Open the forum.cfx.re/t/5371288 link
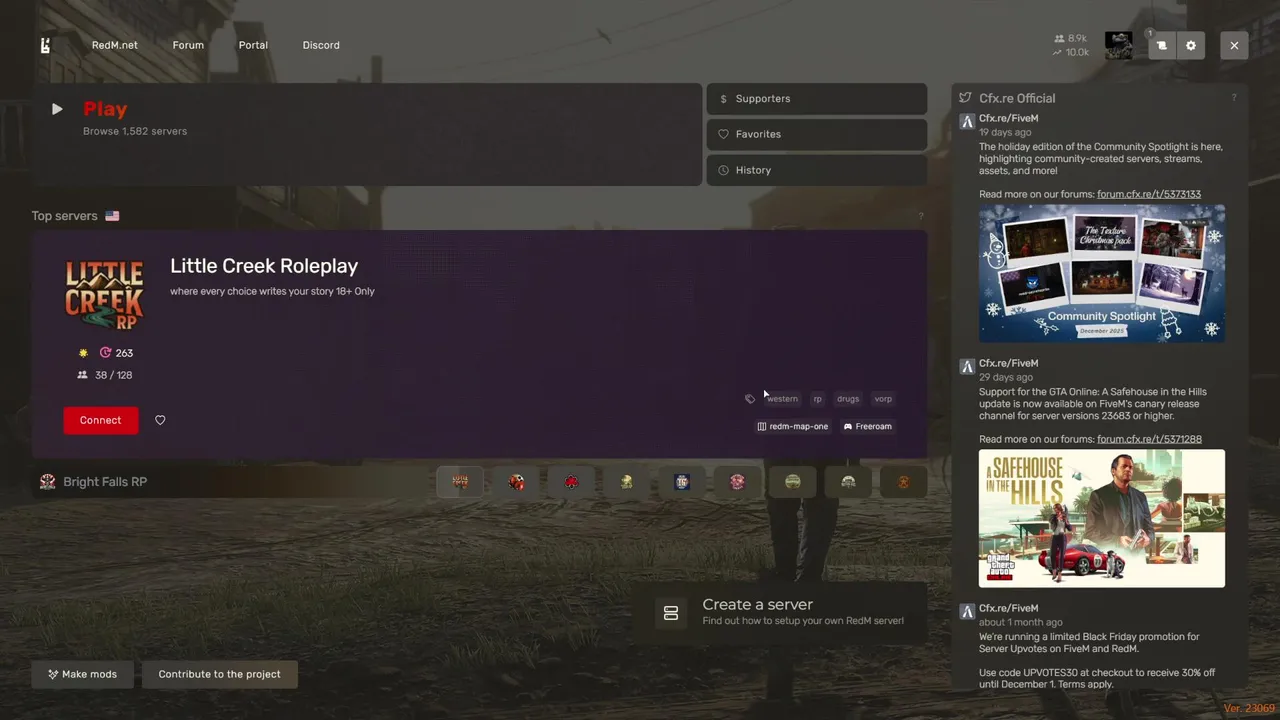Viewport: 1280px width, 720px height. [1149, 439]
